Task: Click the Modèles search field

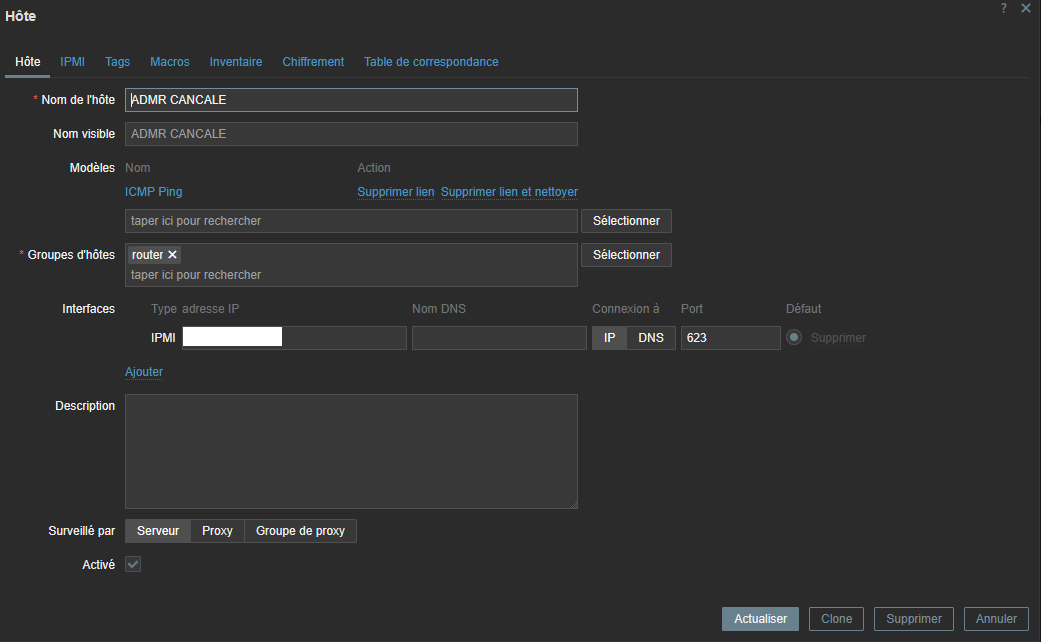Action: point(351,221)
